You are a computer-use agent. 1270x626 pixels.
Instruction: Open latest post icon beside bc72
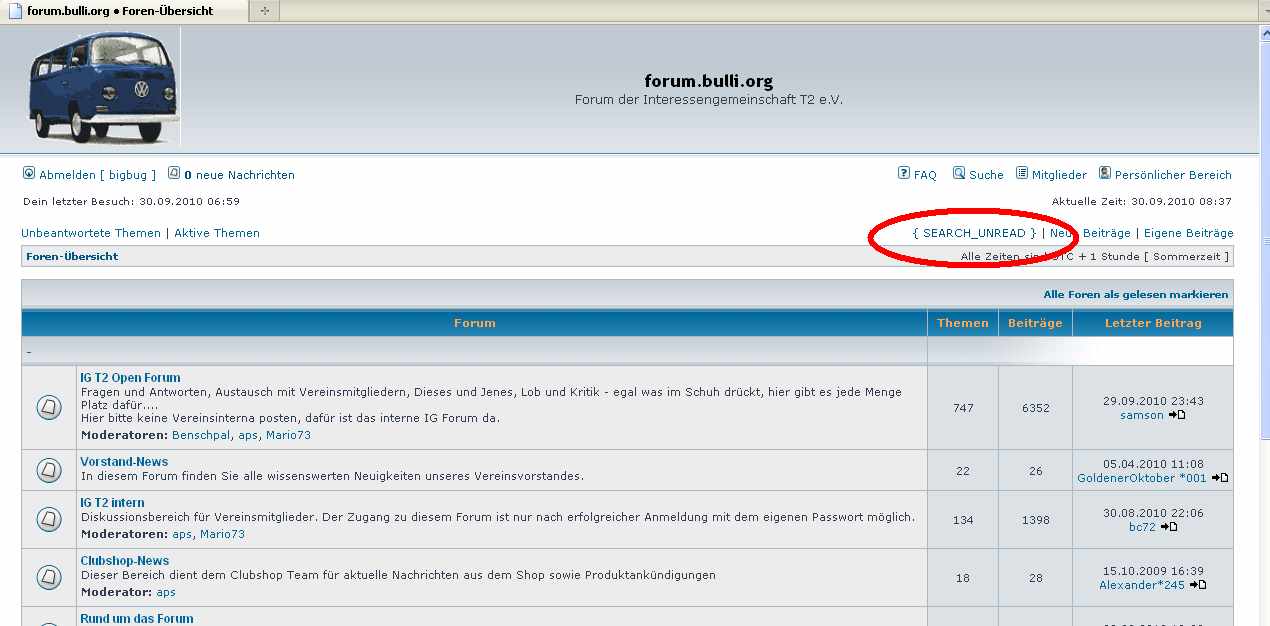click(x=1169, y=527)
